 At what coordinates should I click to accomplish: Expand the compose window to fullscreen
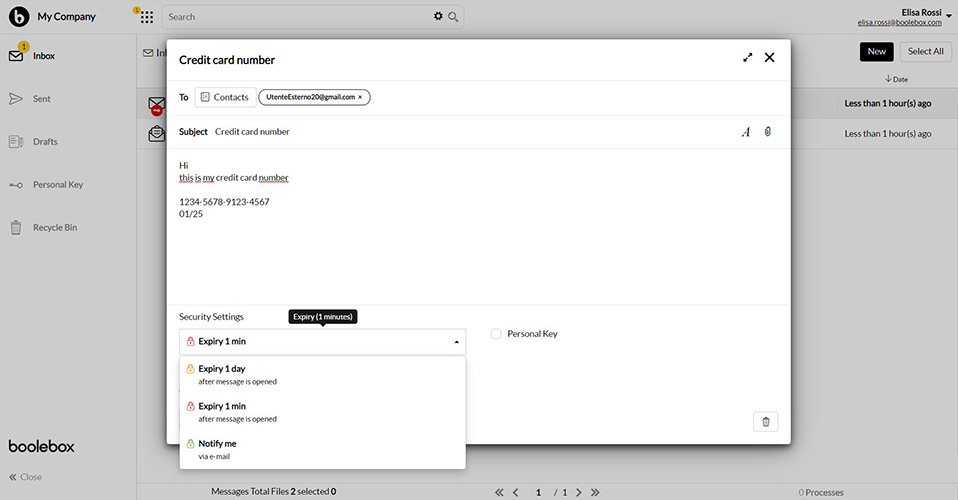[747, 58]
